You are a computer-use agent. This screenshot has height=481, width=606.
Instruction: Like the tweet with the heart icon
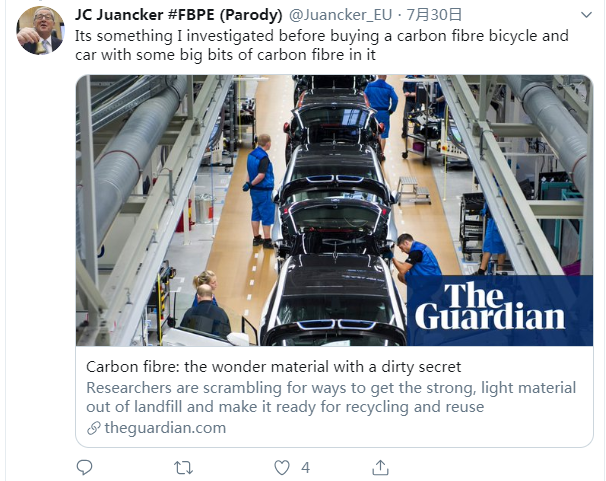click(x=282, y=468)
